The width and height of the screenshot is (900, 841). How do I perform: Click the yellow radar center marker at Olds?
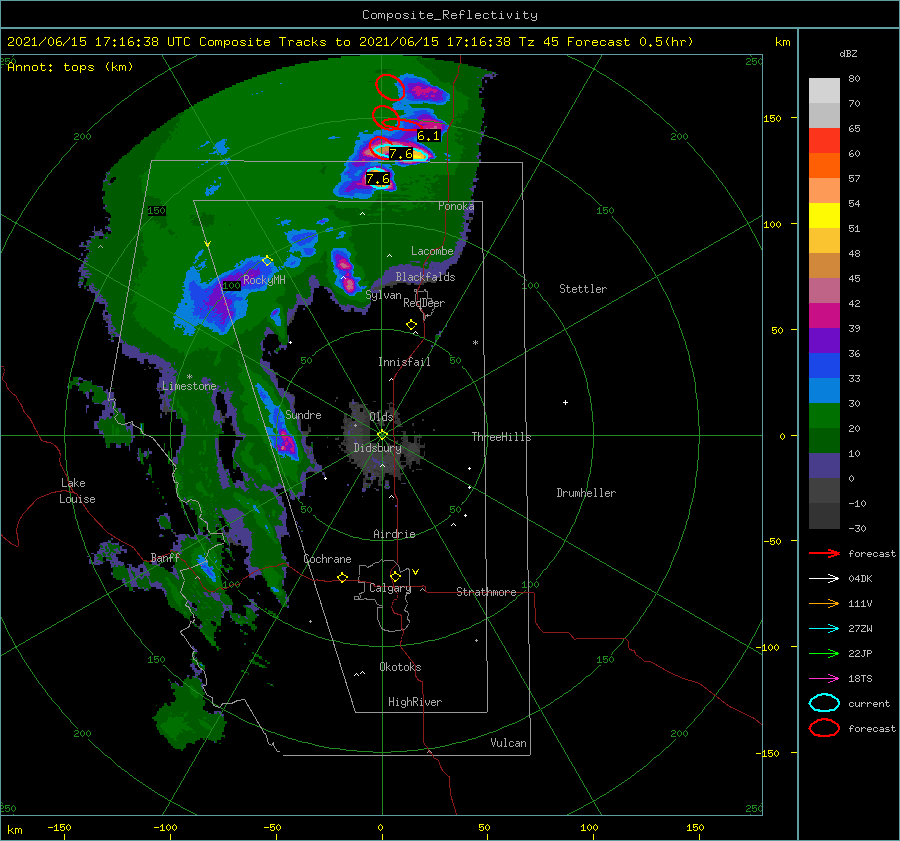pos(382,435)
